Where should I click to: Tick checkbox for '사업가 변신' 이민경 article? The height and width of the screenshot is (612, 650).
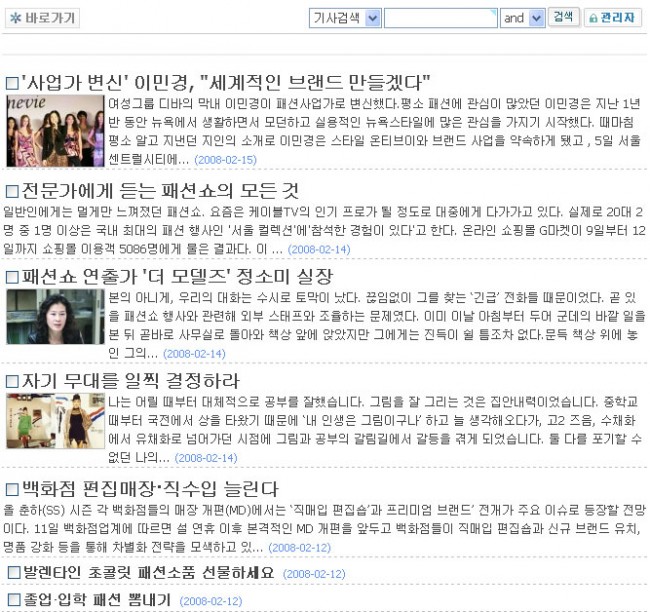click(12, 83)
